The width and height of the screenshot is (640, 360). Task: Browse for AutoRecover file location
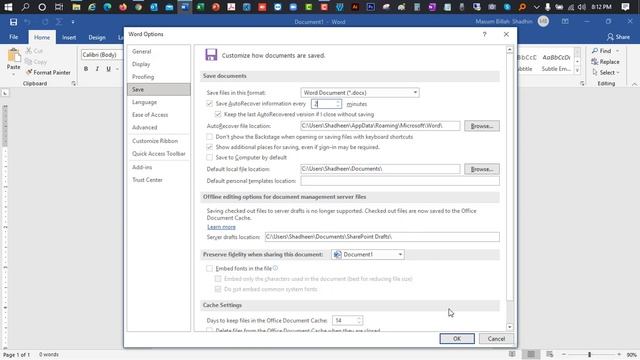click(482, 126)
